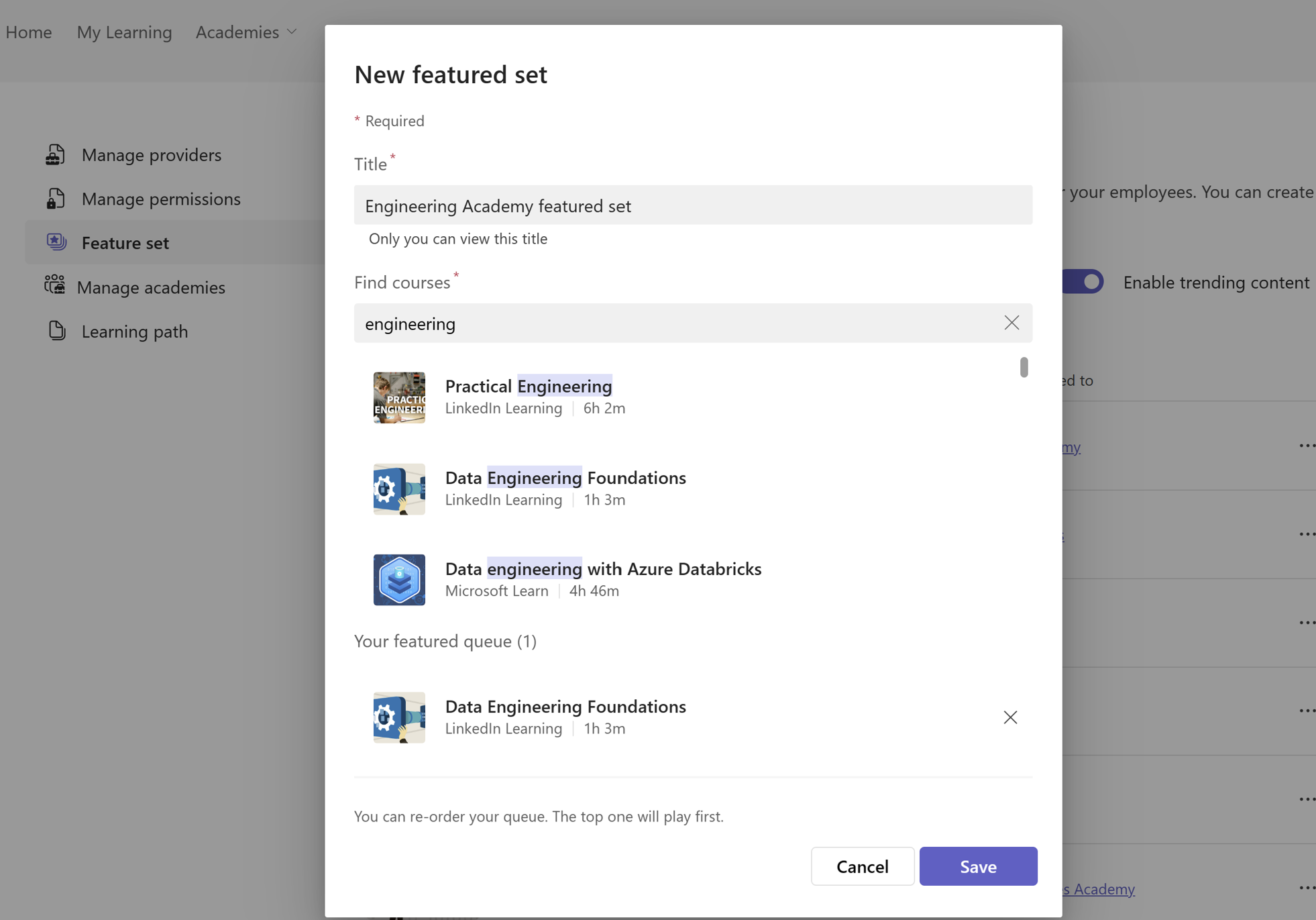
Task: Cancel the new featured set creation
Action: 862,866
